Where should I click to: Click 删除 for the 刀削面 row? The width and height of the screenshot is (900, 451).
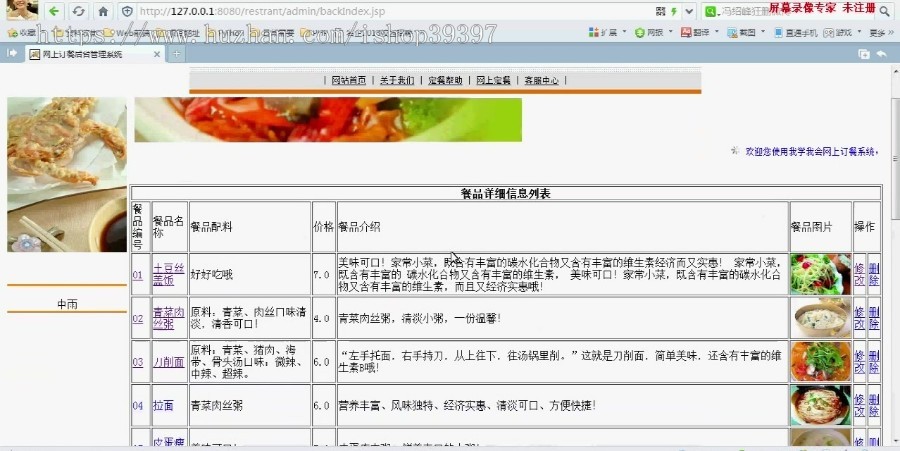[874, 361]
